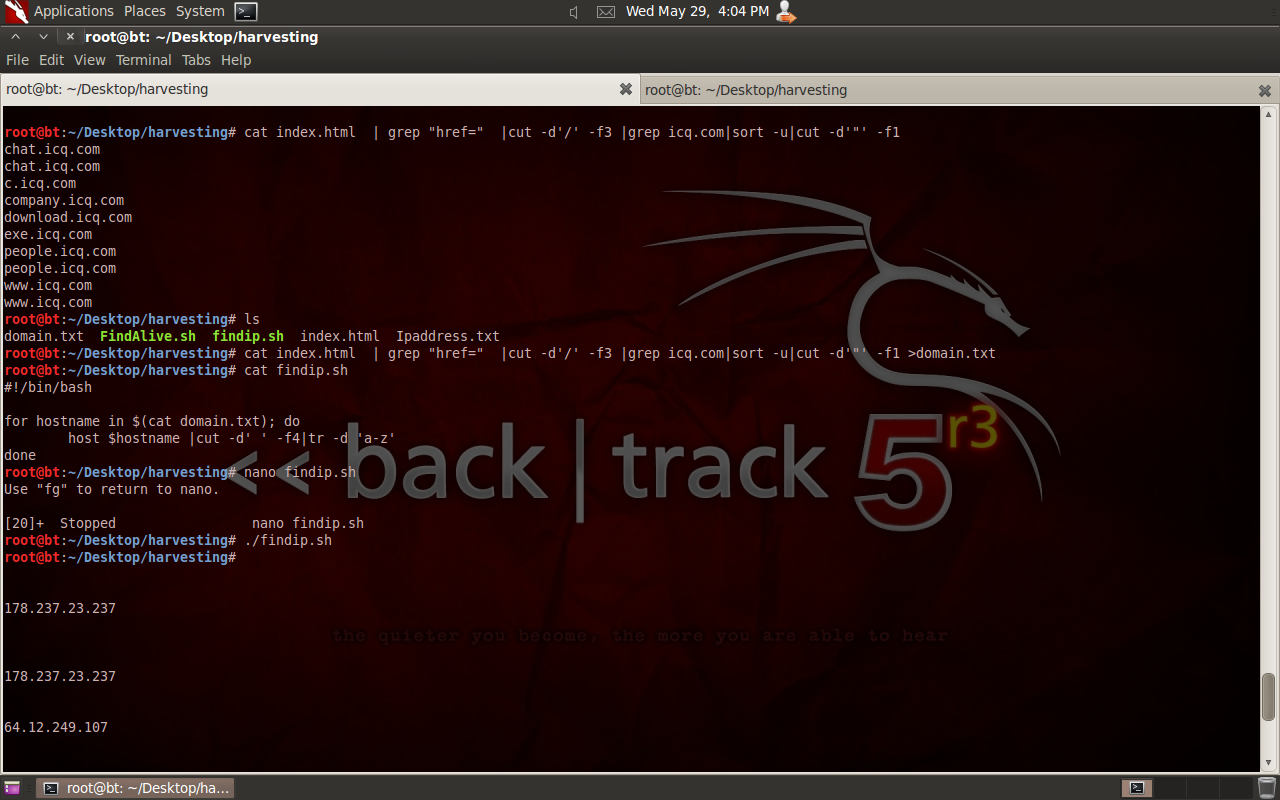Screen dimensions: 1280x800
Task: Switch to the first terminal tab
Action: pyautogui.click(x=319, y=89)
